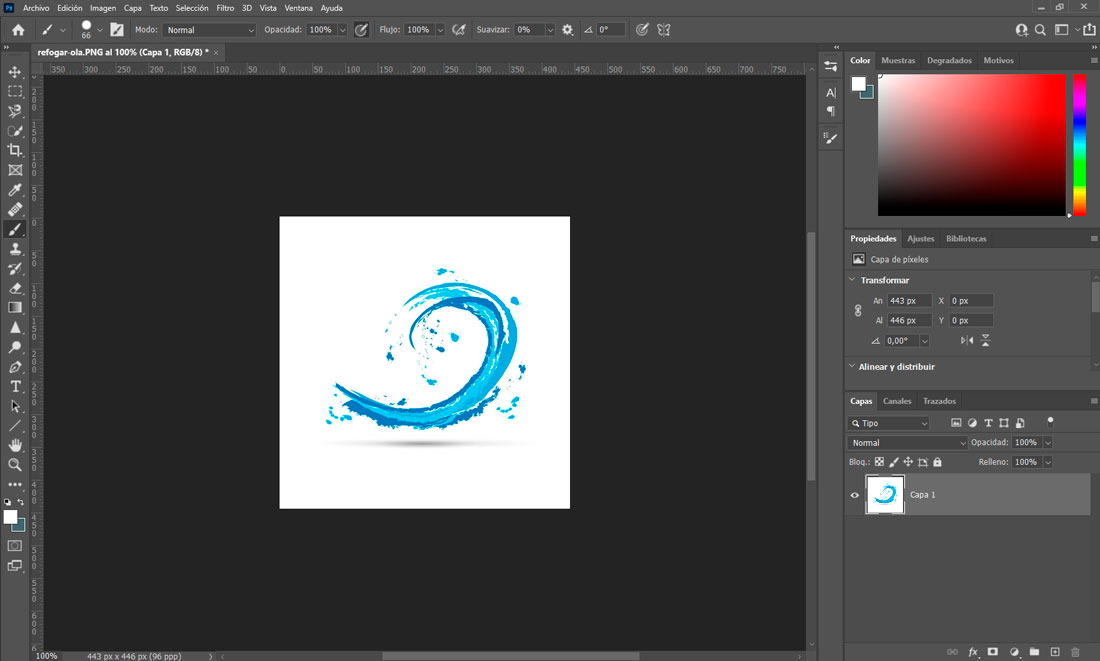This screenshot has width=1100, height=661.
Task: Click the create new layer icon
Action: tap(1054, 652)
